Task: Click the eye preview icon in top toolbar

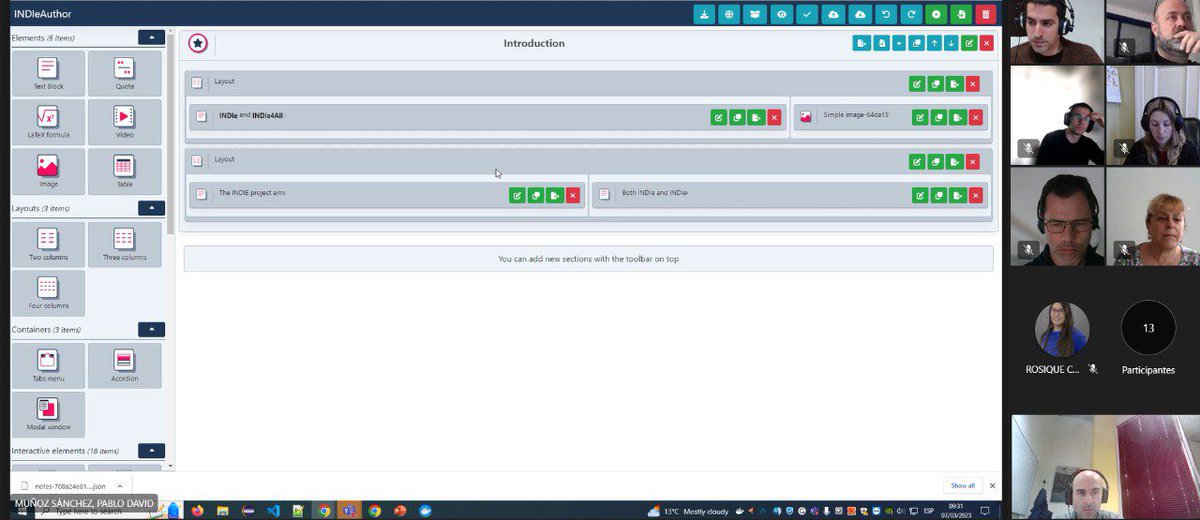Action: [782, 14]
